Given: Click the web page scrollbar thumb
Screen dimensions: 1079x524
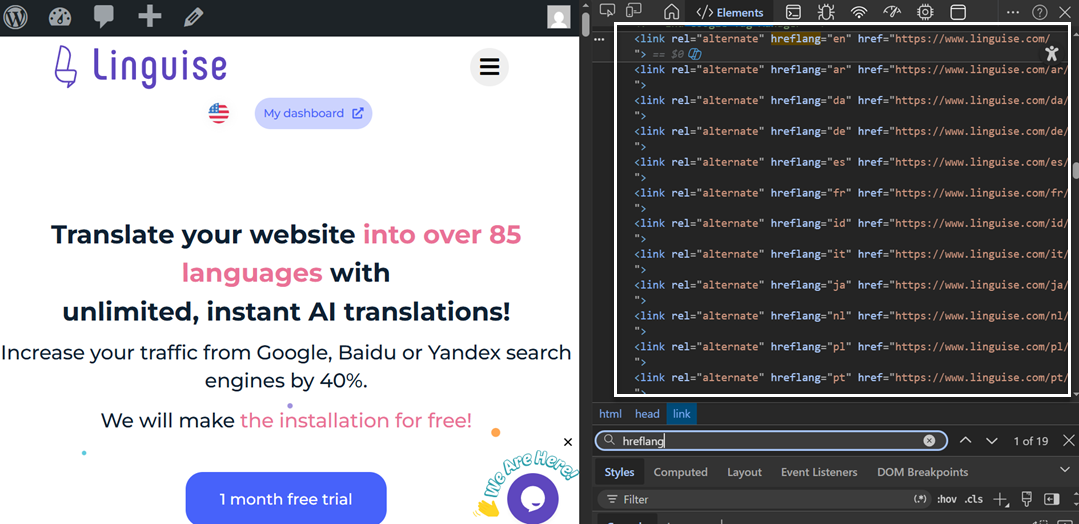Looking at the screenshot, I should coord(586,25).
